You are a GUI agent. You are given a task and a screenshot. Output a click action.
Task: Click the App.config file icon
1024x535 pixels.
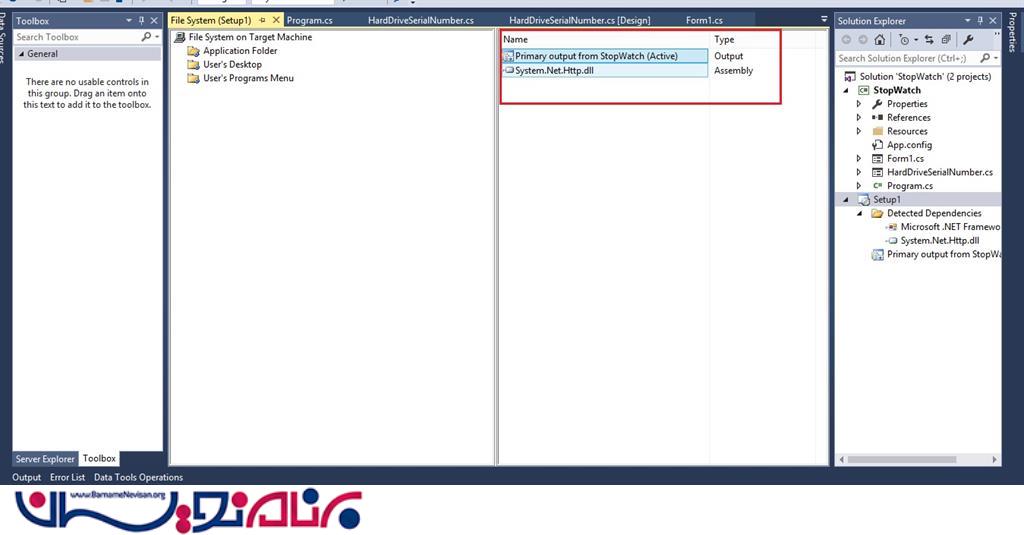[x=878, y=145]
